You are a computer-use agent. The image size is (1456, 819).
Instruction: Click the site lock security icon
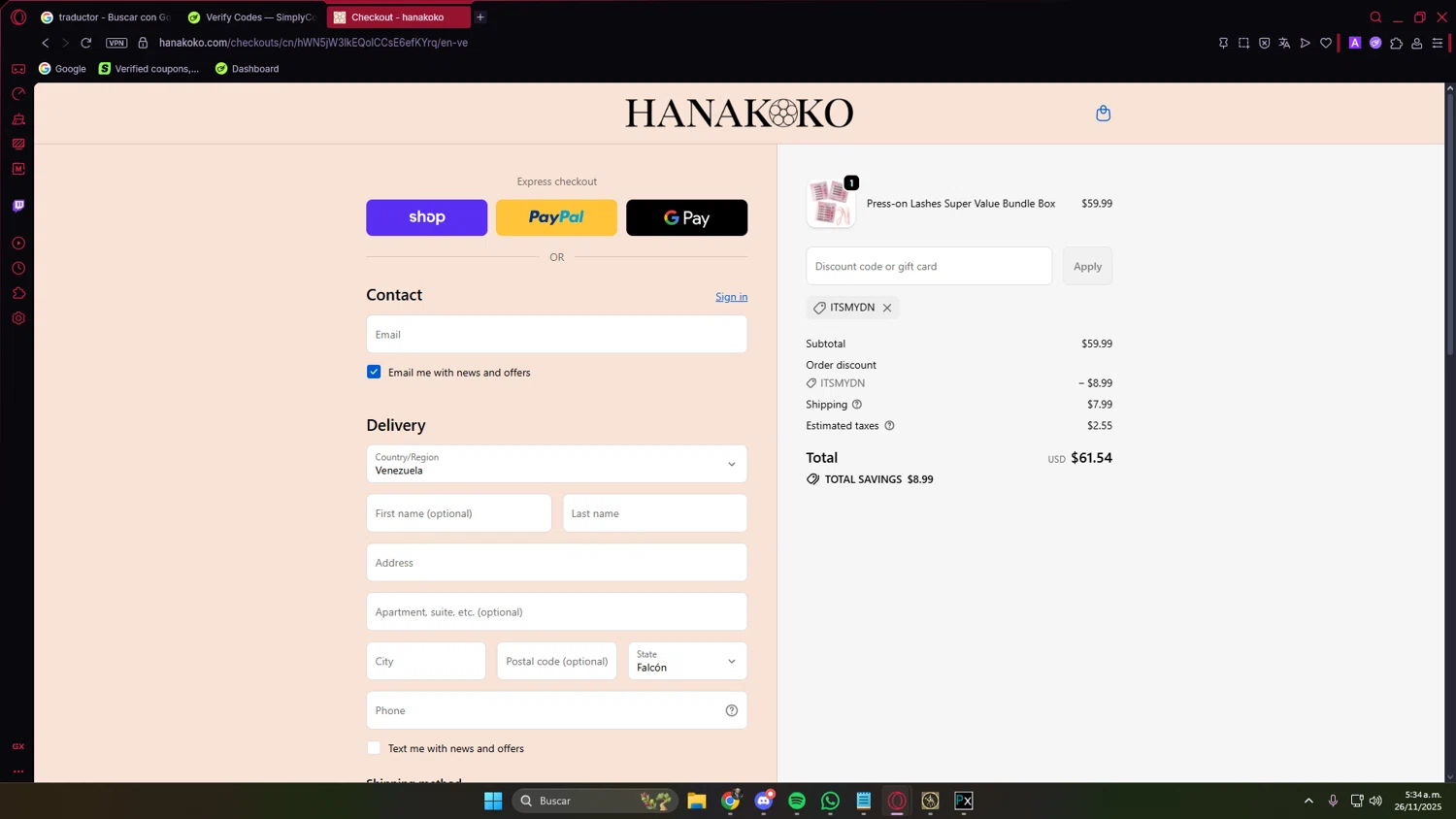143,43
